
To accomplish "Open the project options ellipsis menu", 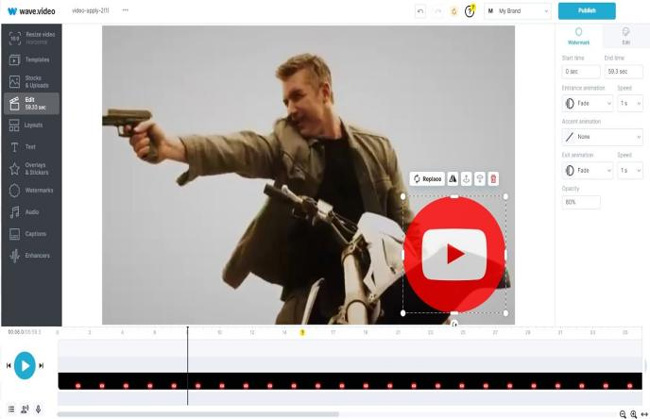I will (x=125, y=10).
